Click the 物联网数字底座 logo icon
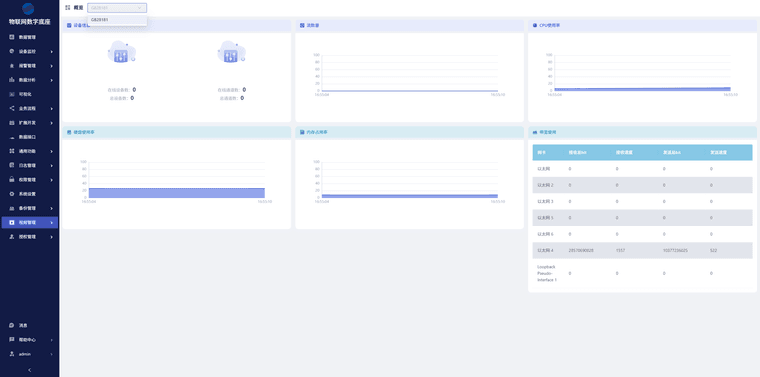The image size is (760, 377). [x=28, y=9]
